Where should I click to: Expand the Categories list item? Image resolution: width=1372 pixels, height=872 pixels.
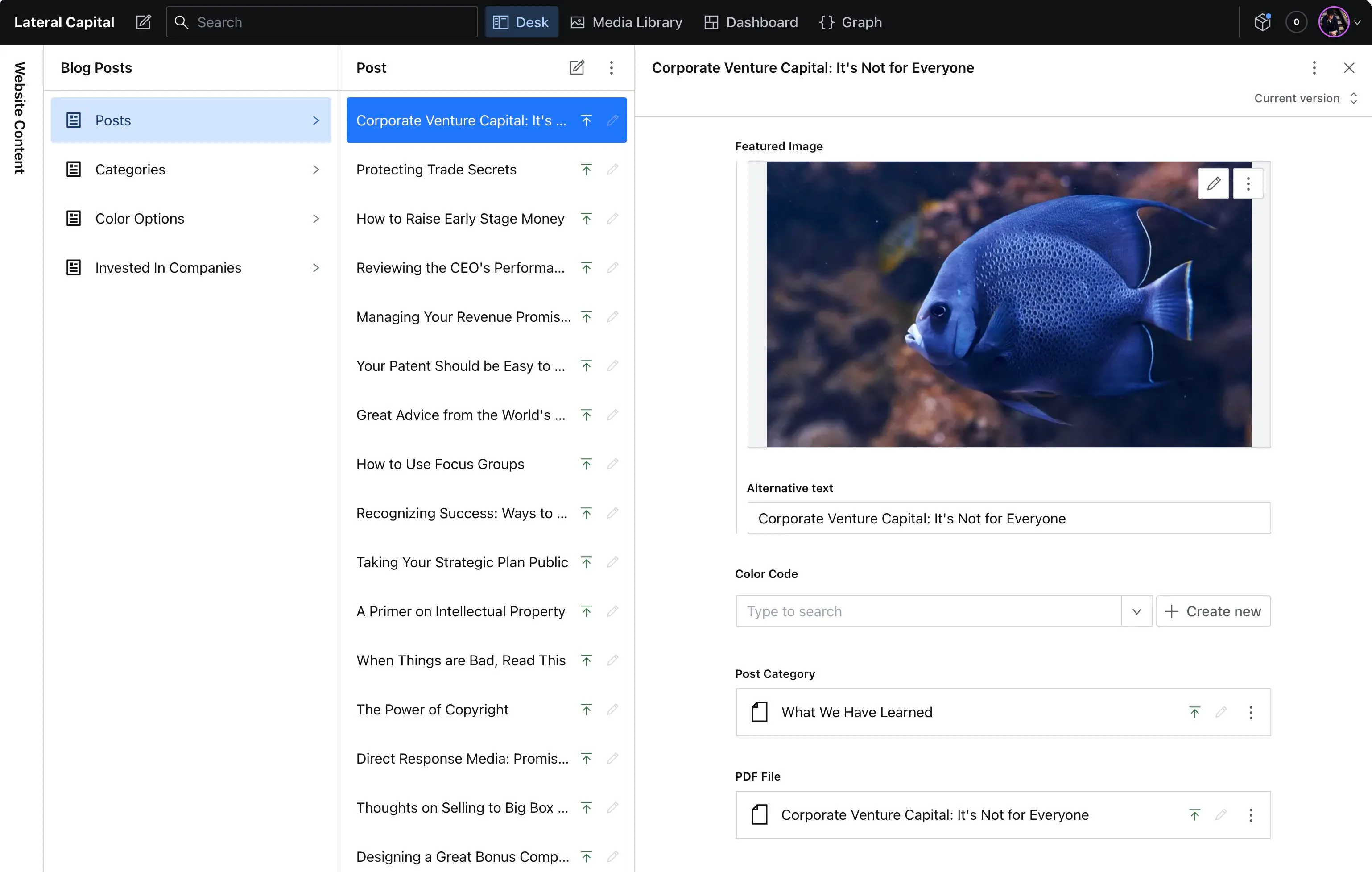coord(191,169)
